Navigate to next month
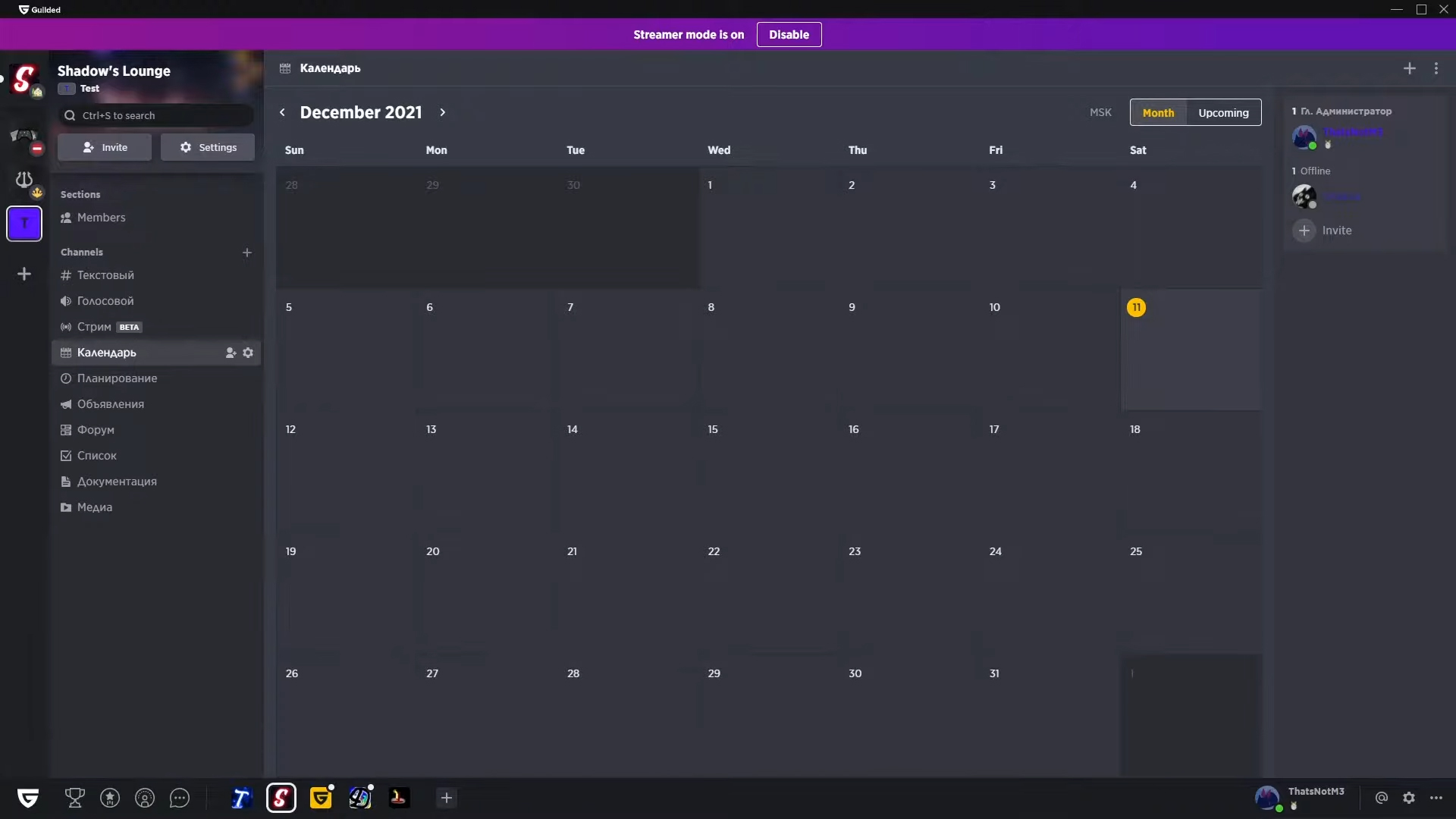1456x819 pixels. pos(442,112)
